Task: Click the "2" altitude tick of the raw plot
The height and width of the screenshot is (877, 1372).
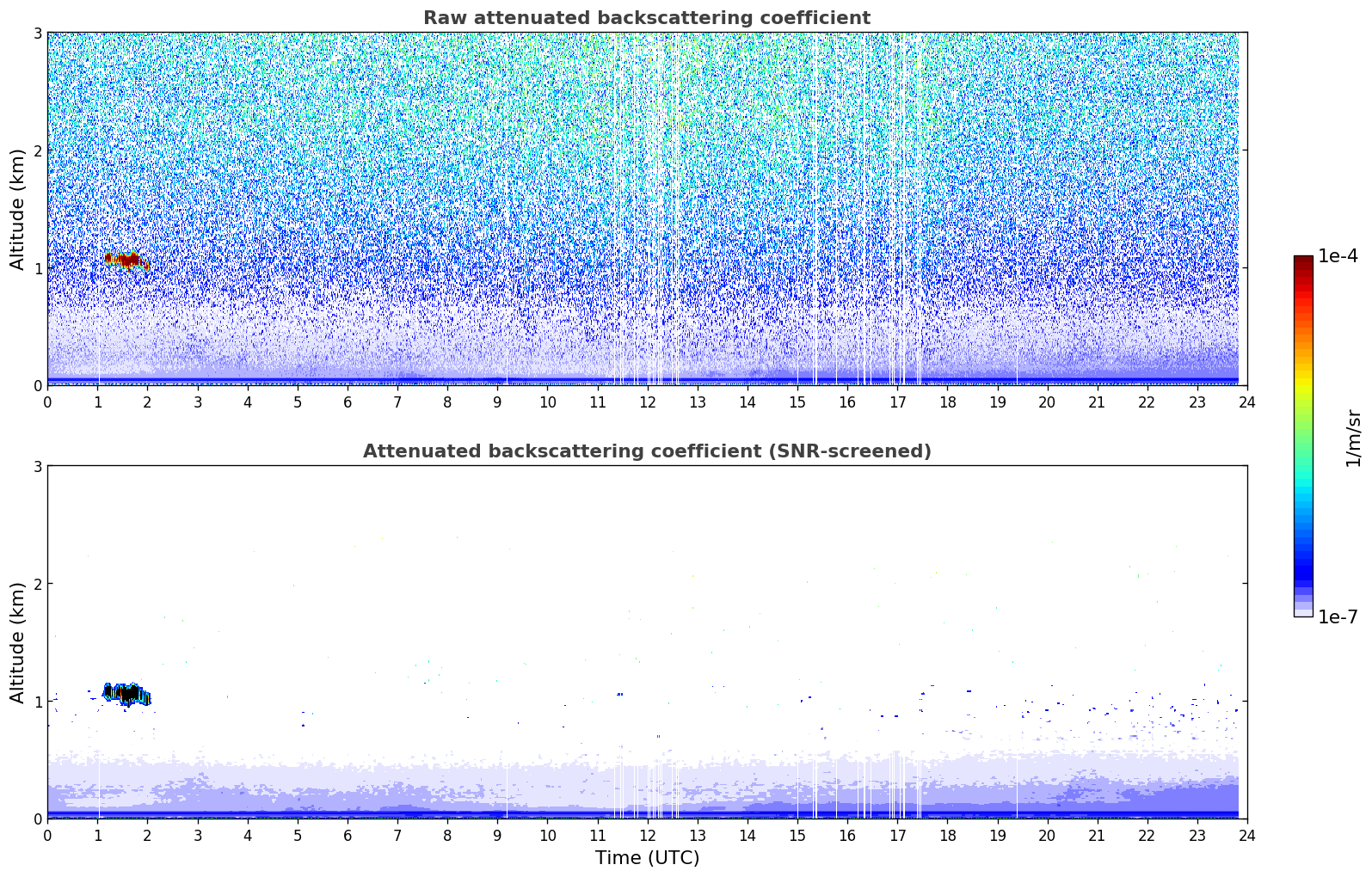Action: [37, 150]
